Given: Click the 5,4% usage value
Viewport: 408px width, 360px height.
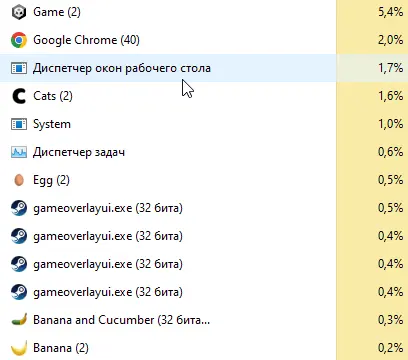Looking at the screenshot, I should point(390,12).
